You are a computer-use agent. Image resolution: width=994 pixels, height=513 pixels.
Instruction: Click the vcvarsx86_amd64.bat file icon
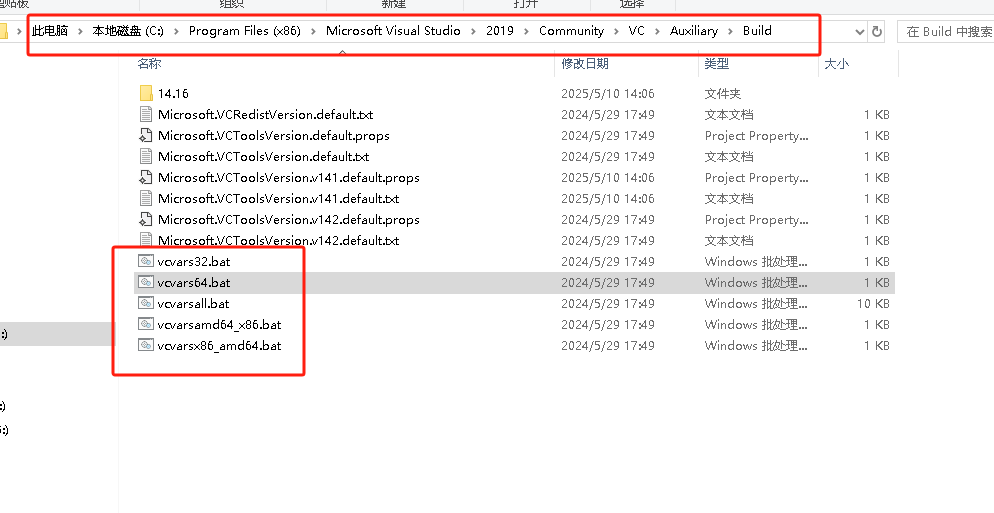pos(146,345)
